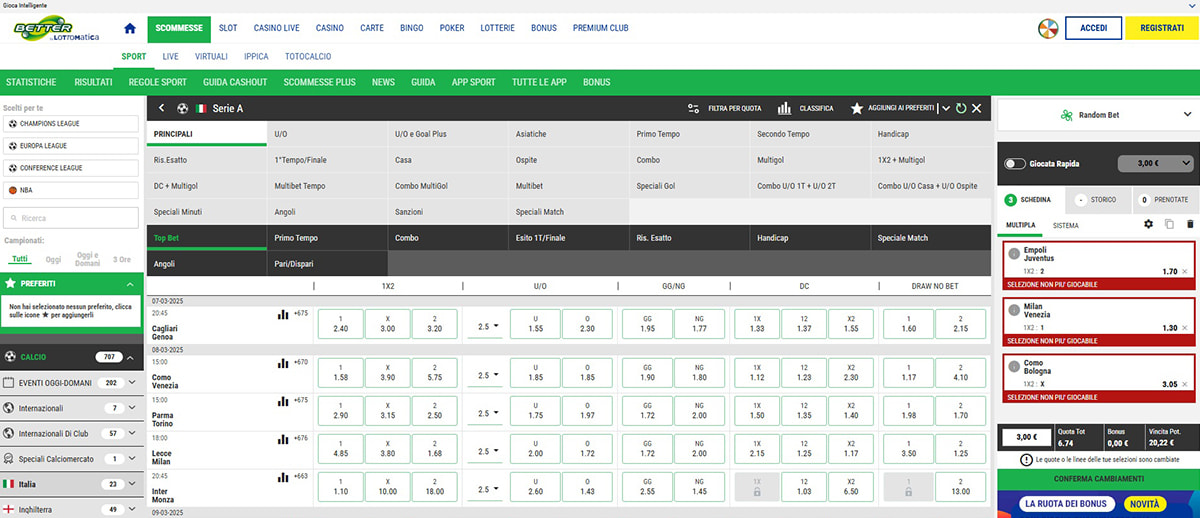Open stats chart for Cagliari Genoa

[x=283, y=315]
